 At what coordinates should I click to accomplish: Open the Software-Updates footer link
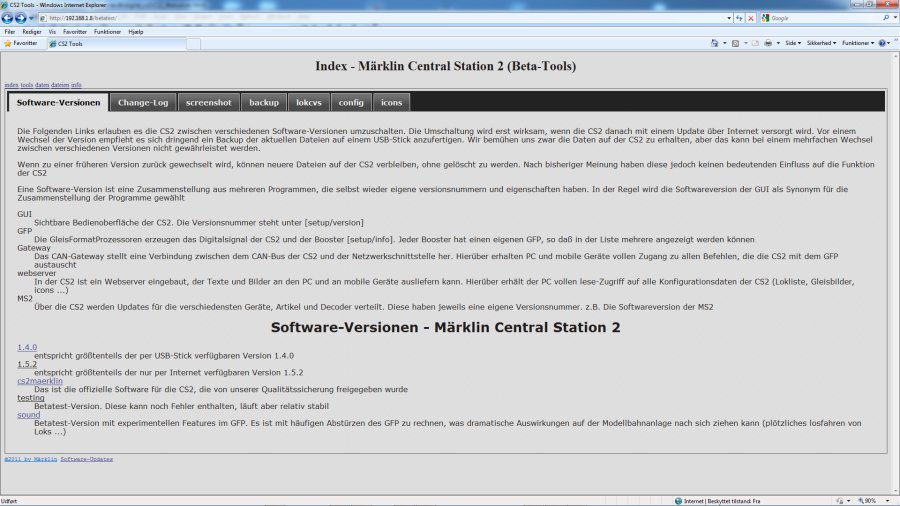87,459
